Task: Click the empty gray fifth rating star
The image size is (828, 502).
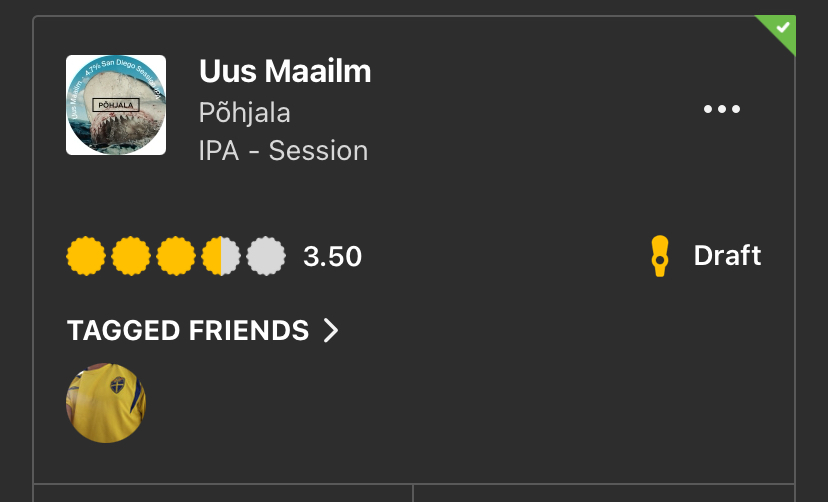Action: [x=266, y=257]
